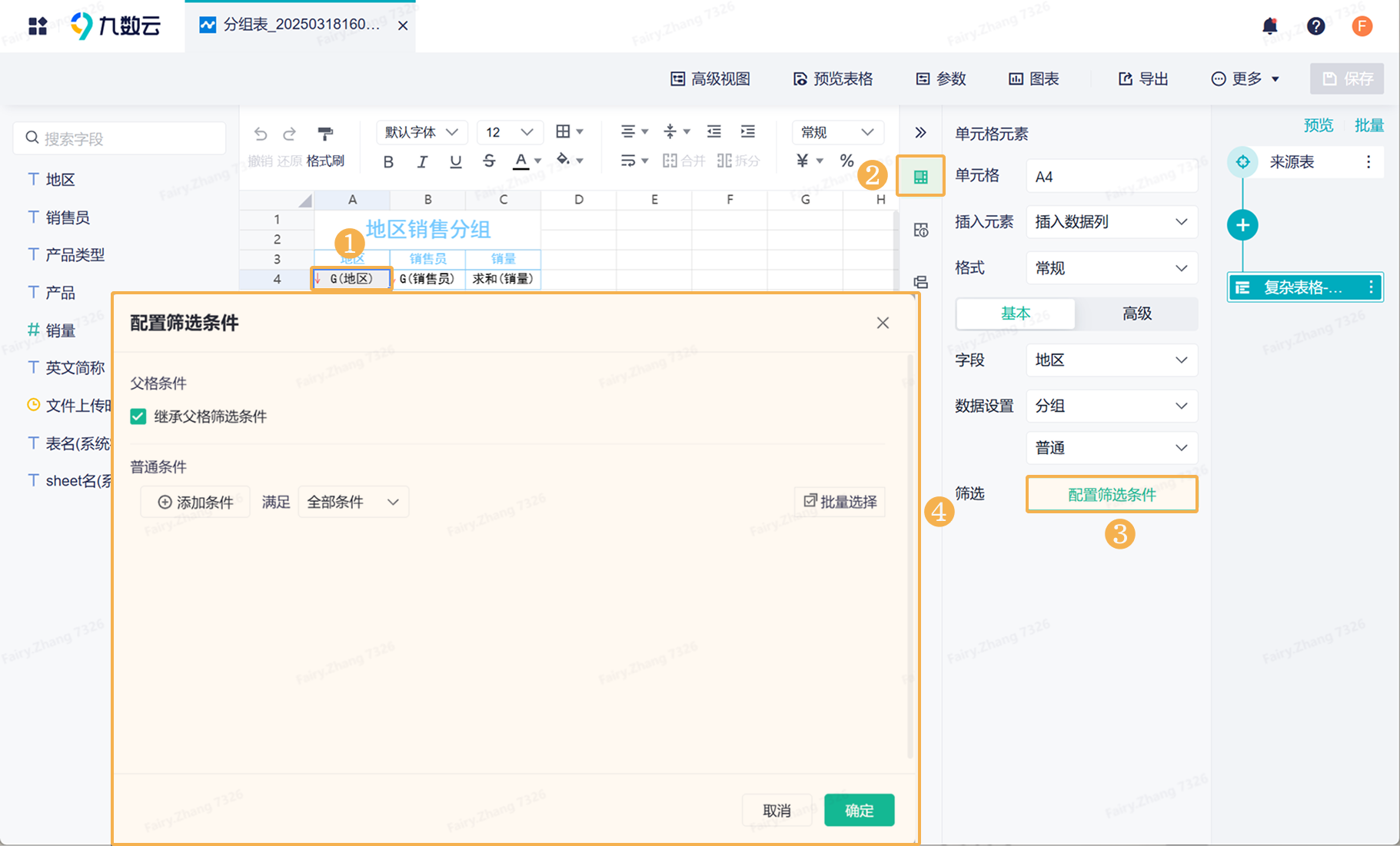Open the notifications bell

point(1270,26)
